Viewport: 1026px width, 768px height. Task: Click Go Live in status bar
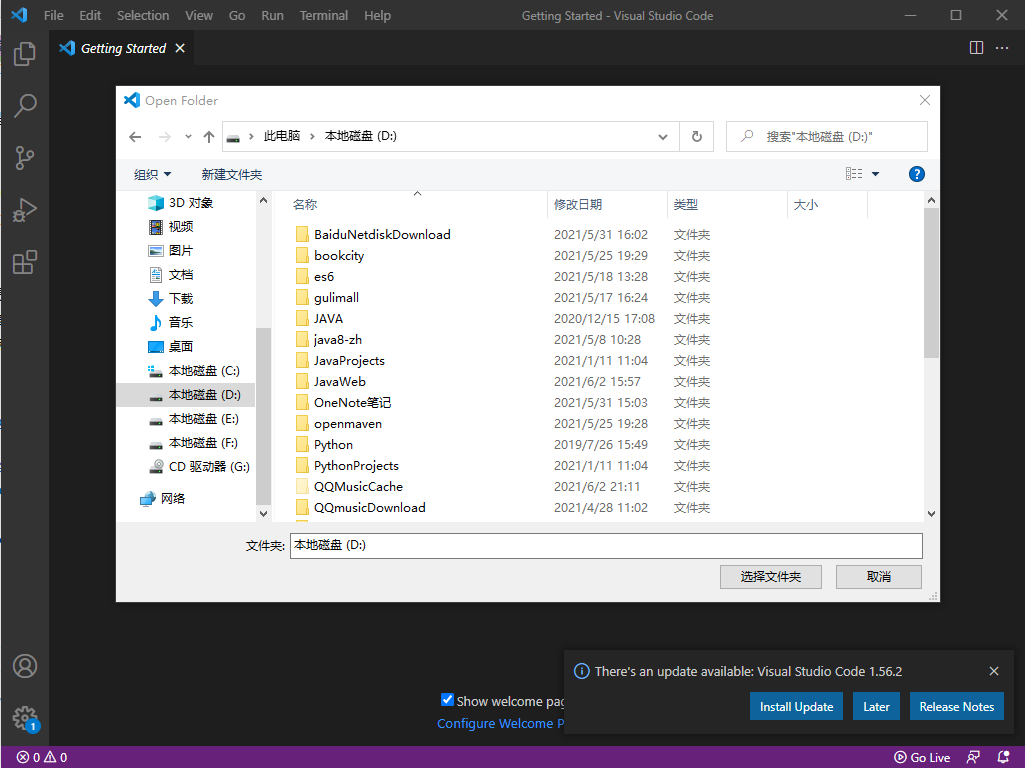pos(922,757)
